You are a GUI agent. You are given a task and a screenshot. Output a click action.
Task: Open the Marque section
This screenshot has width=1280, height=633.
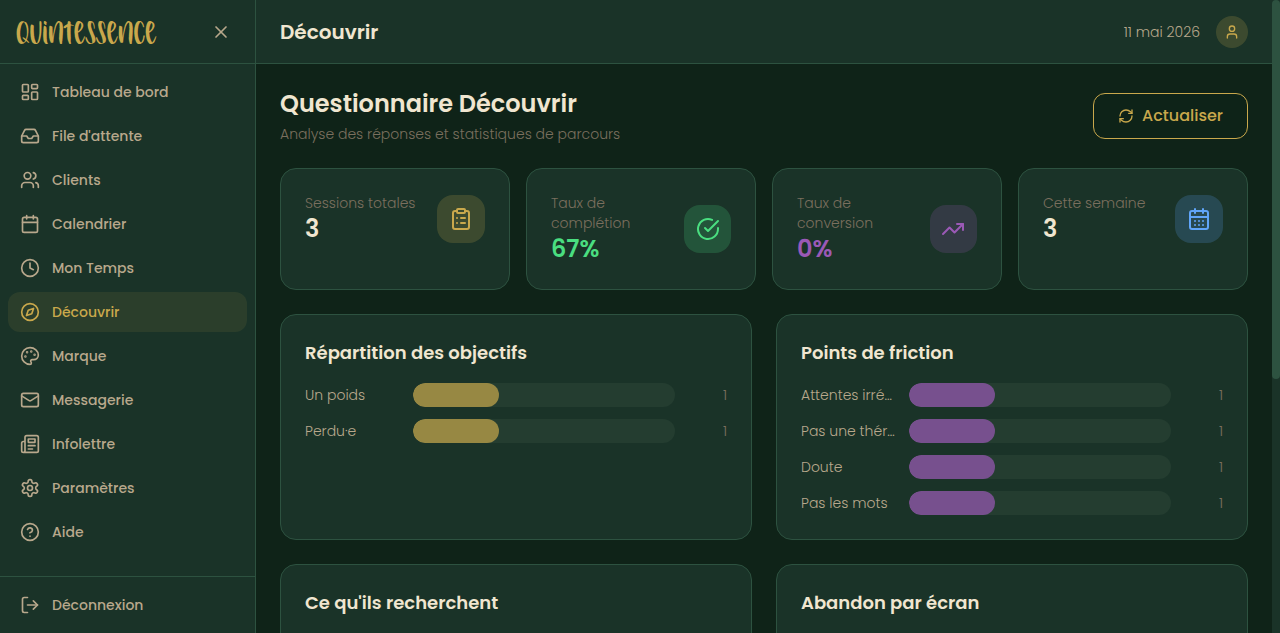pos(127,356)
